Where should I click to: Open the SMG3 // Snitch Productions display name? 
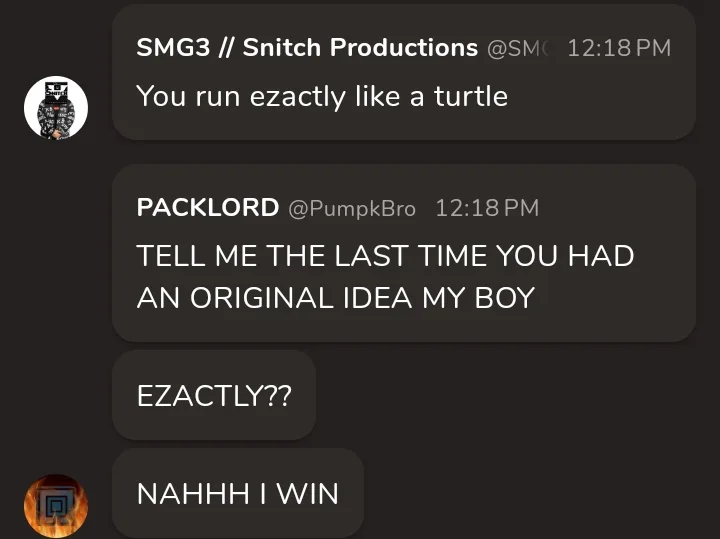point(307,48)
